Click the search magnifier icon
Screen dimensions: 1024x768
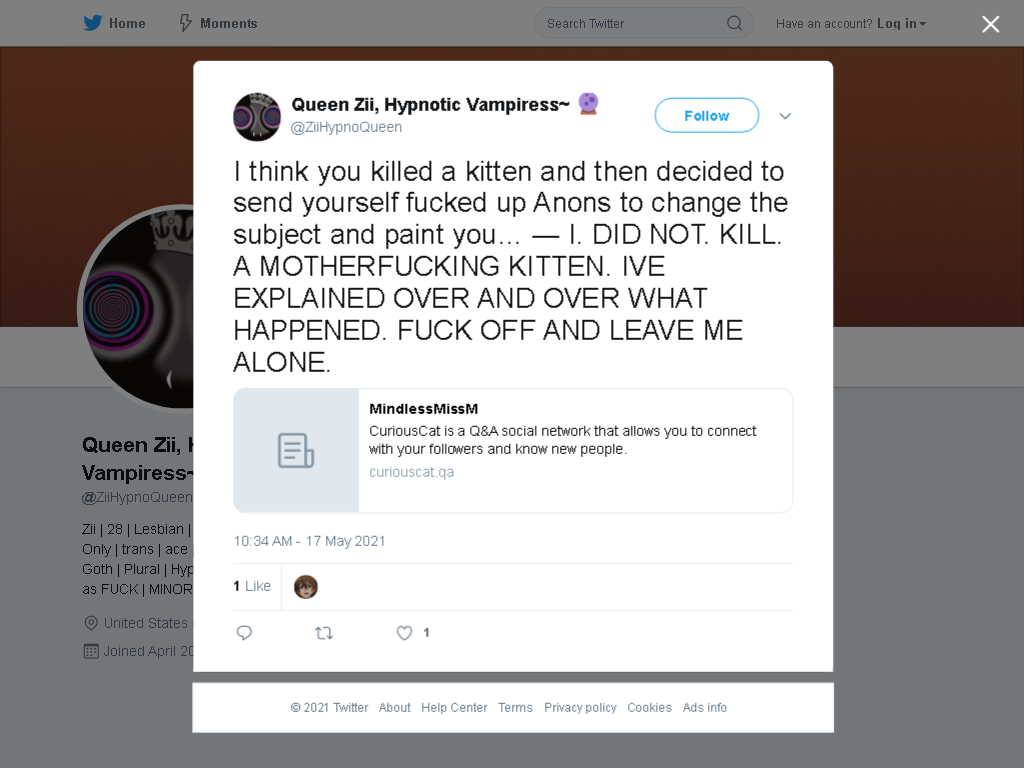pos(734,24)
